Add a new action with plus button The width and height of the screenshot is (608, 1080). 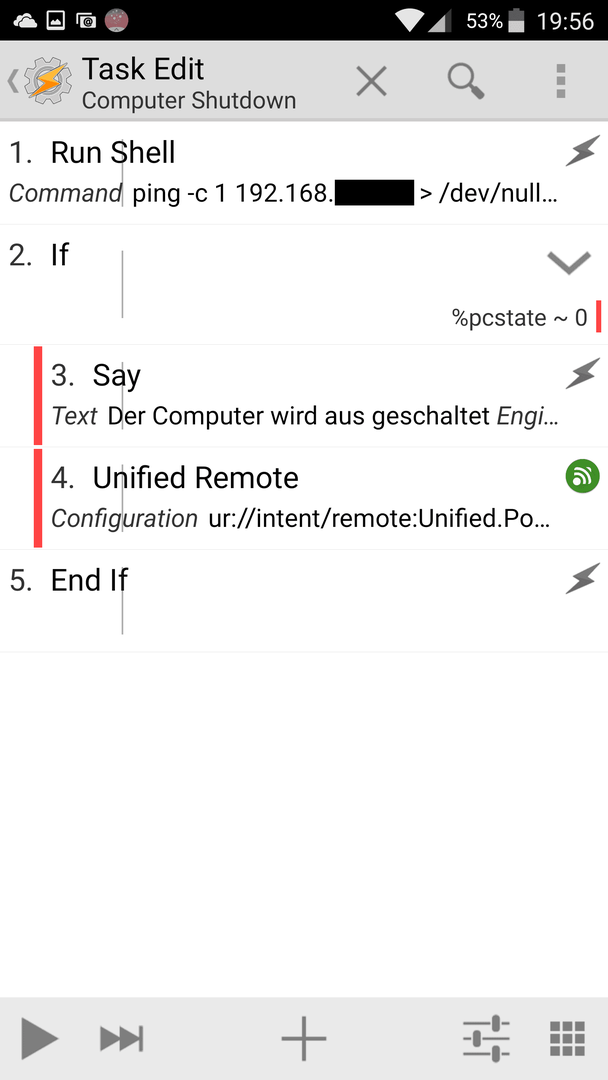[x=304, y=1038]
